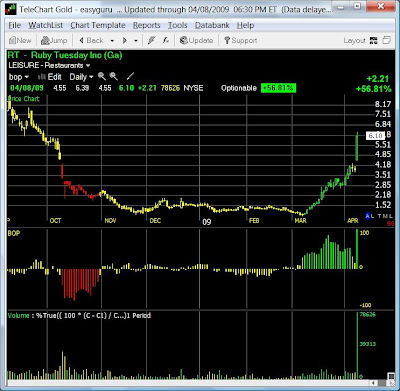This screenshot has height=391, width=400.
Task: Click the 78626 volume value in data row
Action: [x=170, y=88]
